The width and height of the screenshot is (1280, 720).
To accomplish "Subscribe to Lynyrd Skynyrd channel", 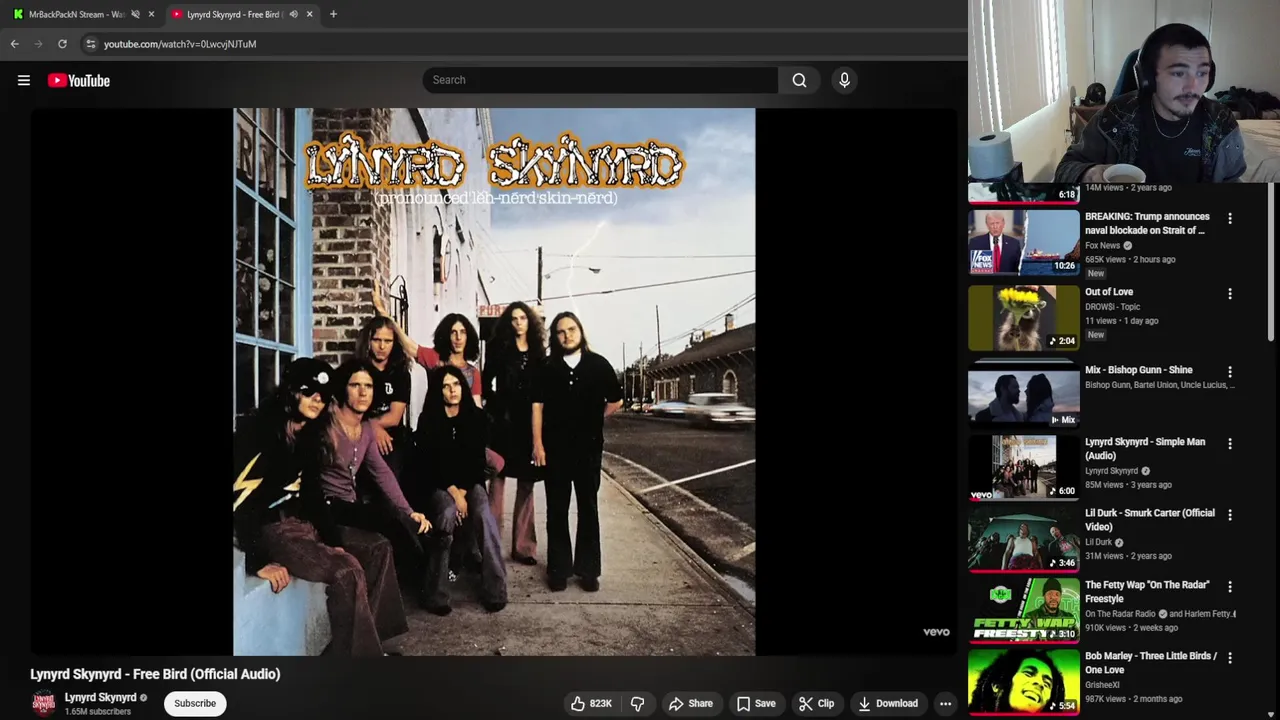I will point(195,703).
